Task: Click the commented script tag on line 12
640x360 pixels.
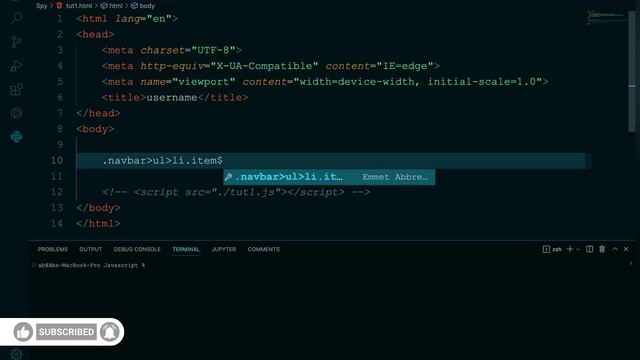Action: click(236, 192)
